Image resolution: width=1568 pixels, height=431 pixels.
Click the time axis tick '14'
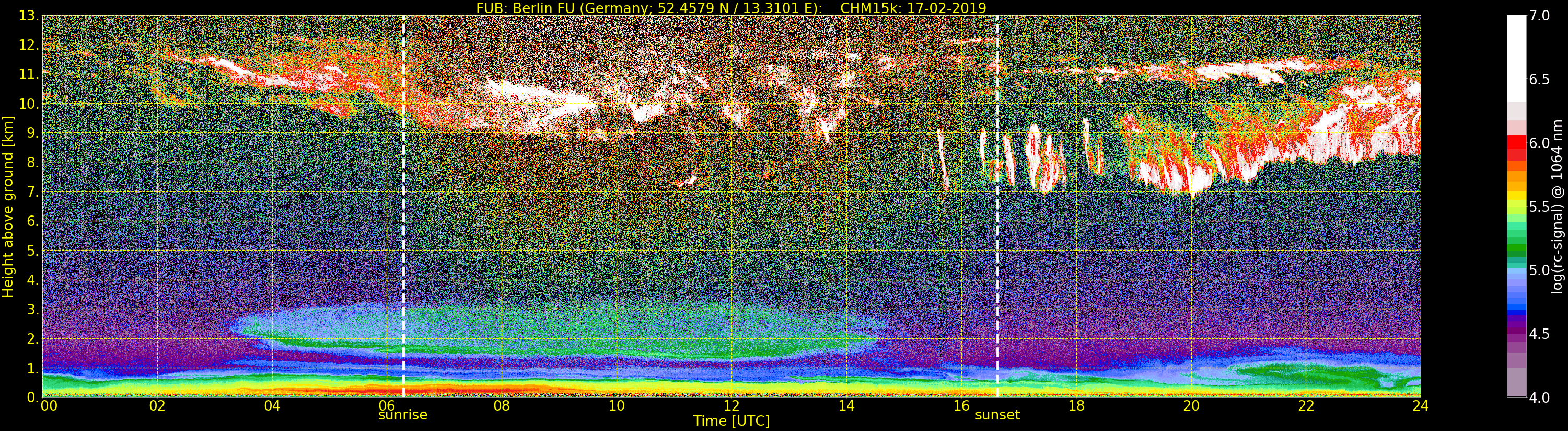coord(846,405)
